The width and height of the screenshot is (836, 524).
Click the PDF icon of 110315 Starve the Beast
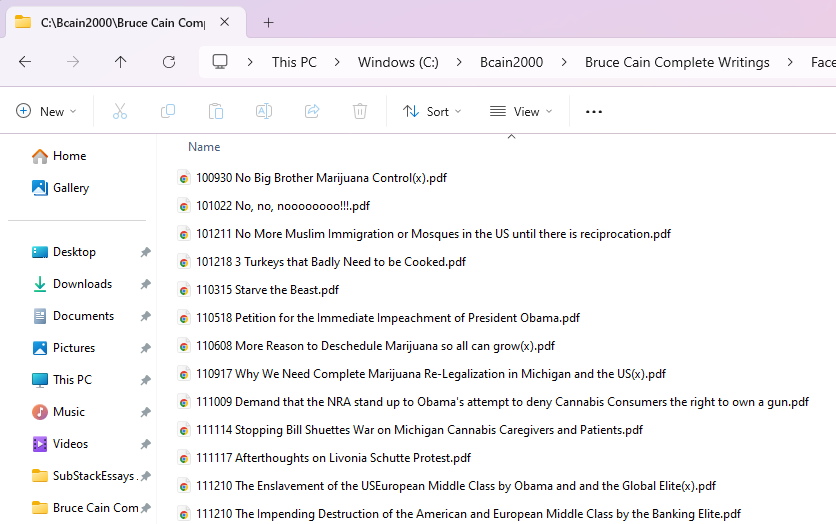184,290
